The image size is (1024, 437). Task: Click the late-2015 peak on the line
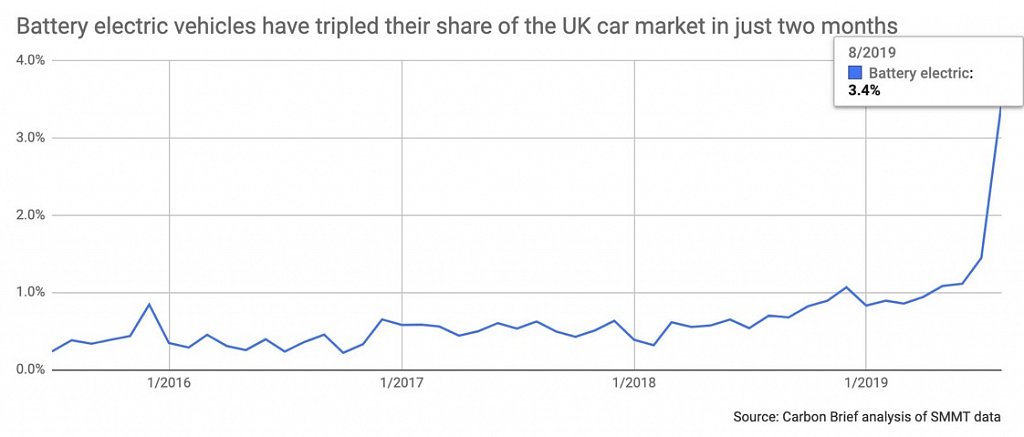[150, 304]
